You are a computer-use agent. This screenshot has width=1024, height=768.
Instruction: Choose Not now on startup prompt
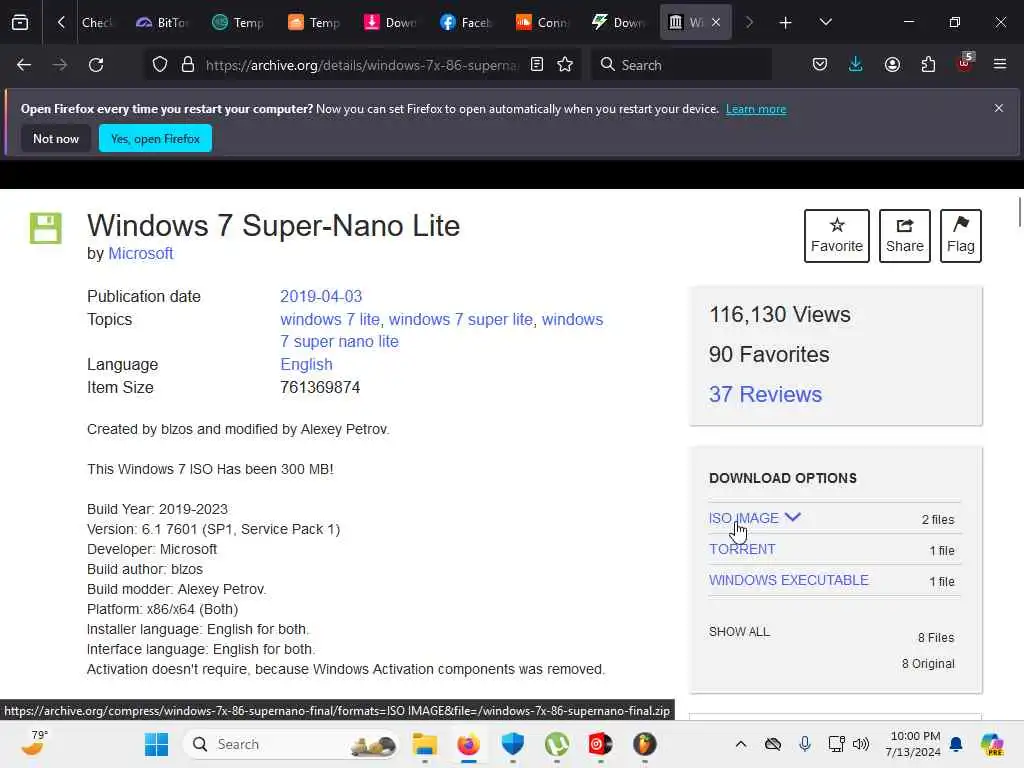(56, 138)
